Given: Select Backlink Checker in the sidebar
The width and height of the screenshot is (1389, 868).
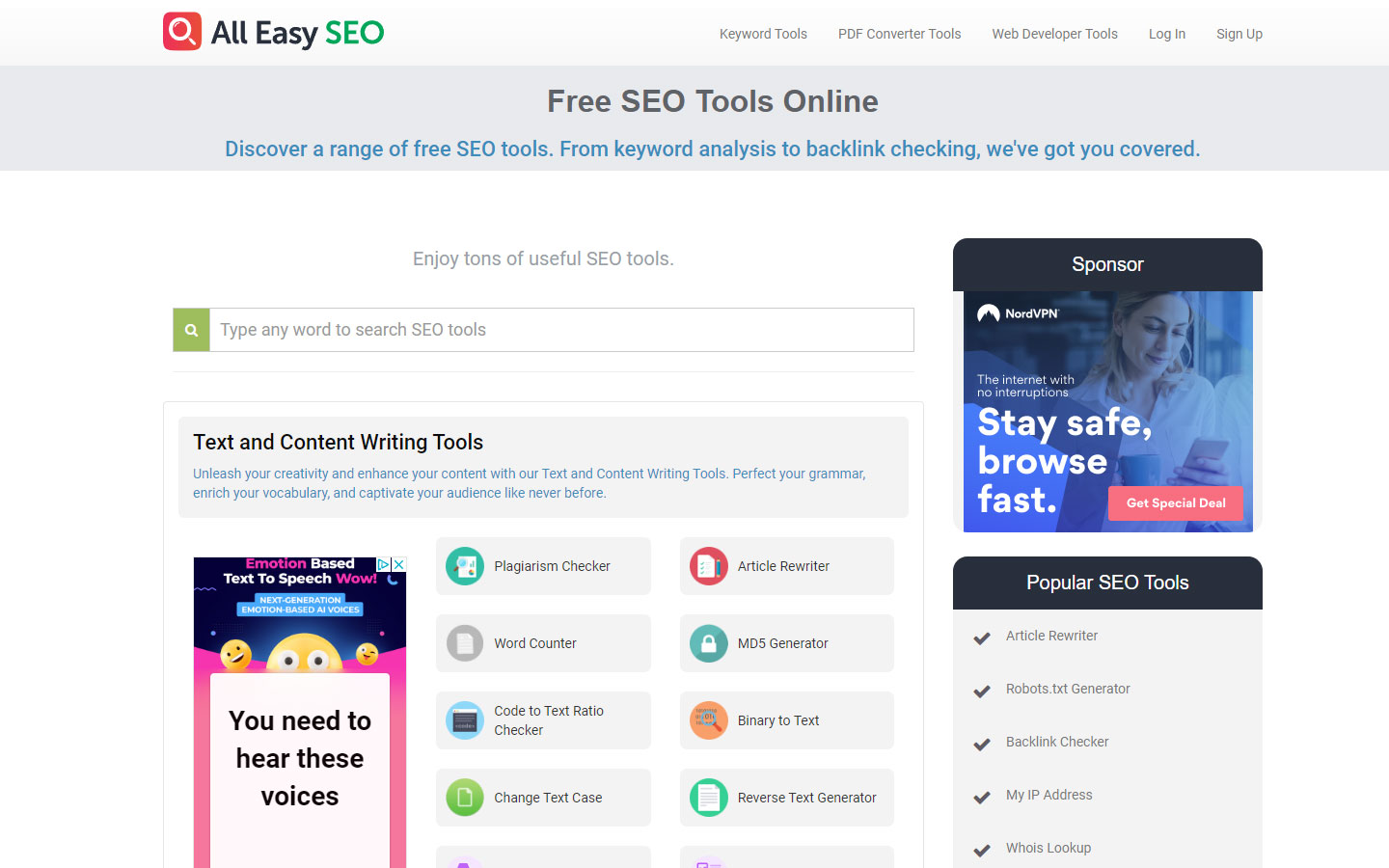Looking at the screenshot, I should [x=1057, y=742].
